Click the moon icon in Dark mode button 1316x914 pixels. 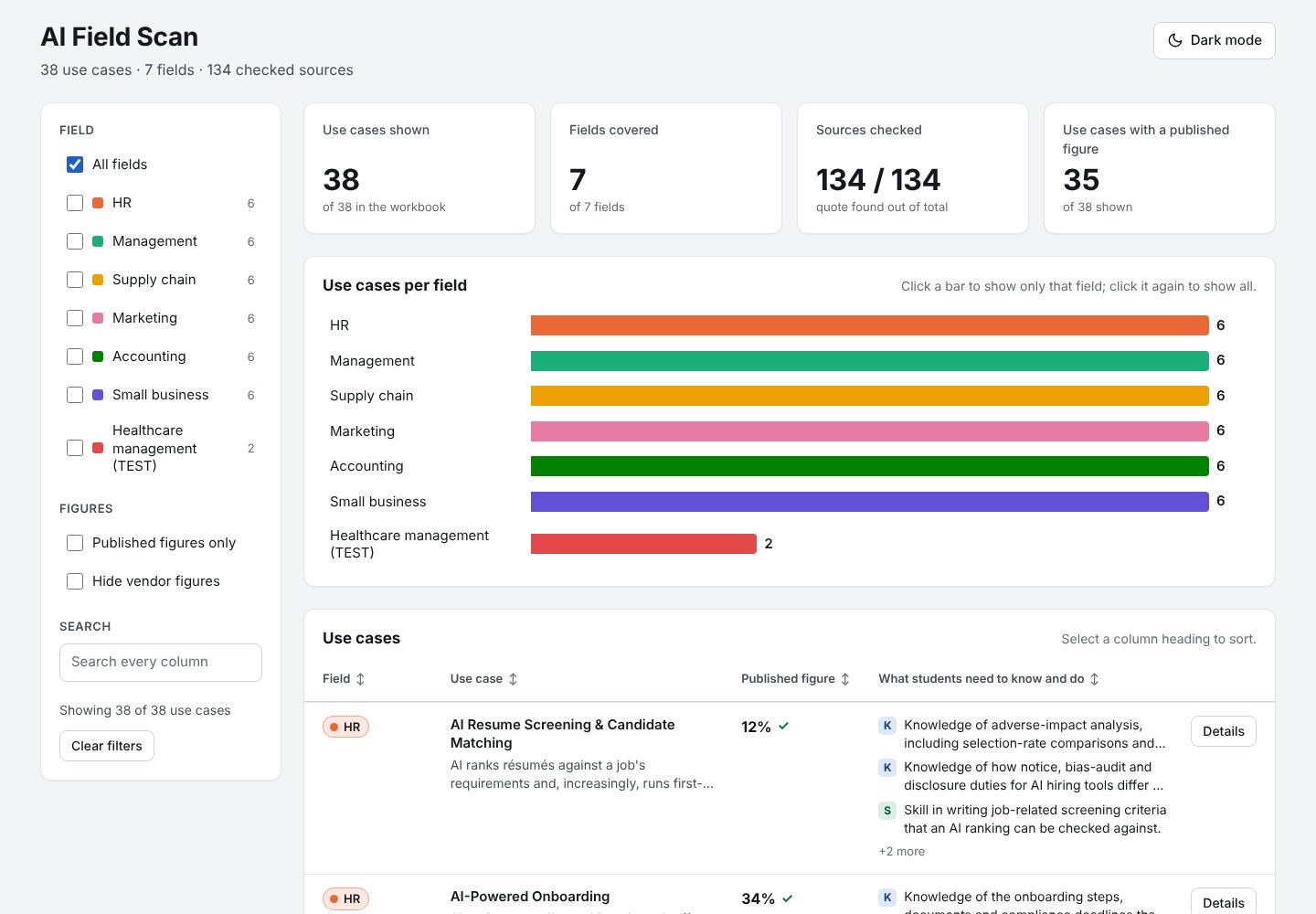click(x=1175, y=40)
